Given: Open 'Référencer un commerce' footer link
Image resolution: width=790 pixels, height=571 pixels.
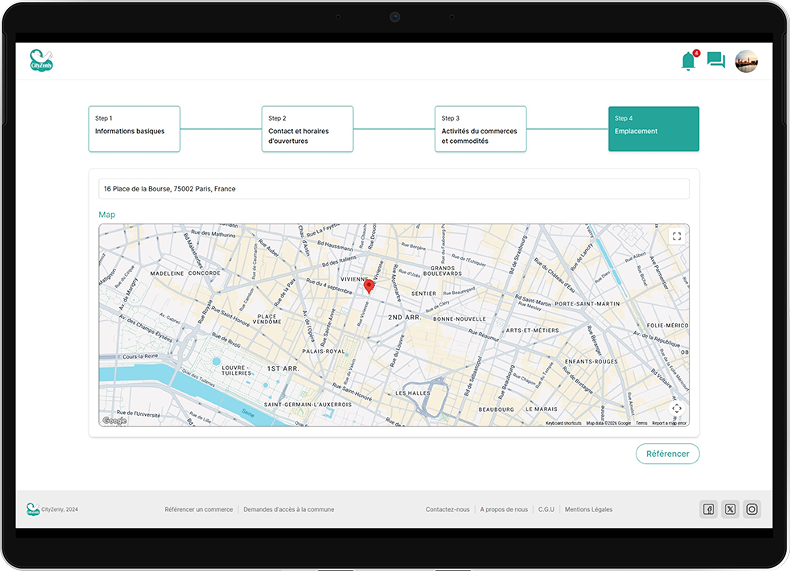Looking at the screenshot, I should pos(198,509).
